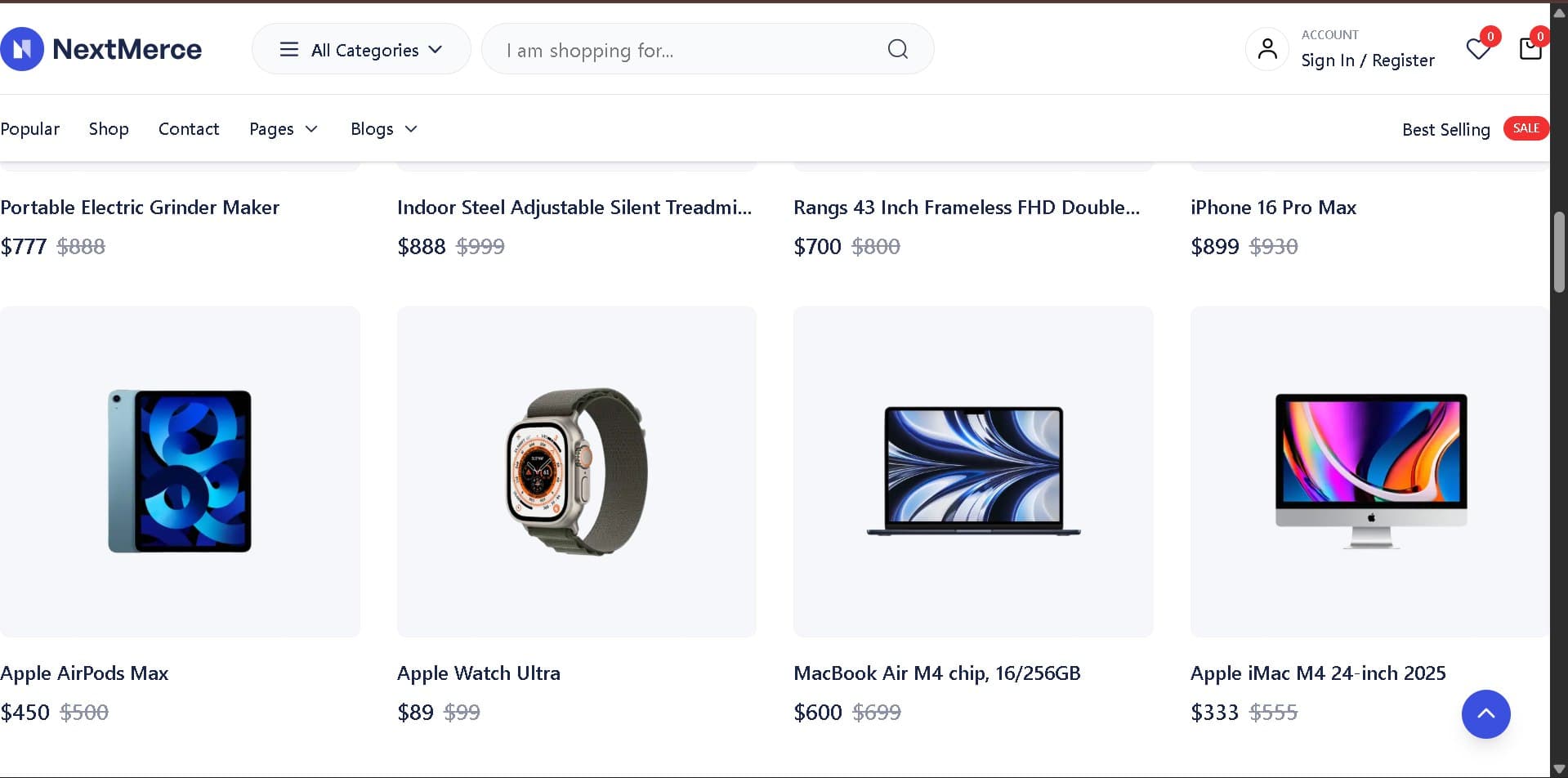Open the search magnifier icon

tap(897, 49)
